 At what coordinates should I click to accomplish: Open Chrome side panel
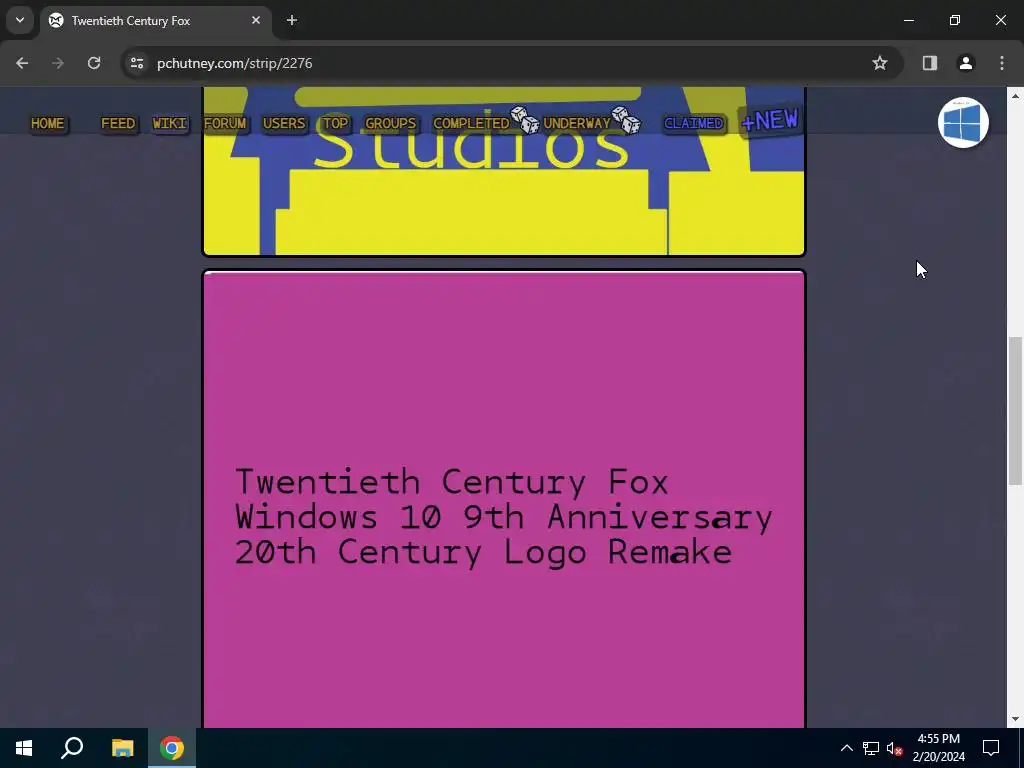[929, 63]
